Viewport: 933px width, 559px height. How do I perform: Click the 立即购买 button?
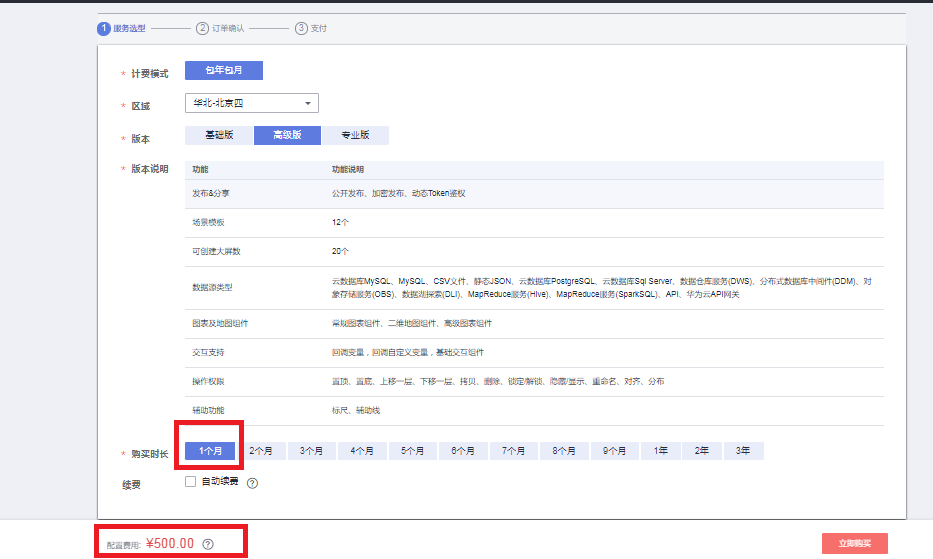[855, 544]
